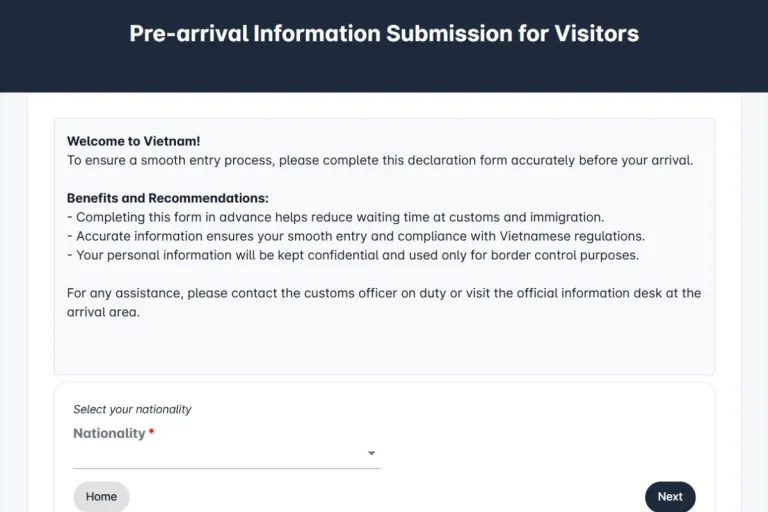Click the Nationality field label

[109, 434]
